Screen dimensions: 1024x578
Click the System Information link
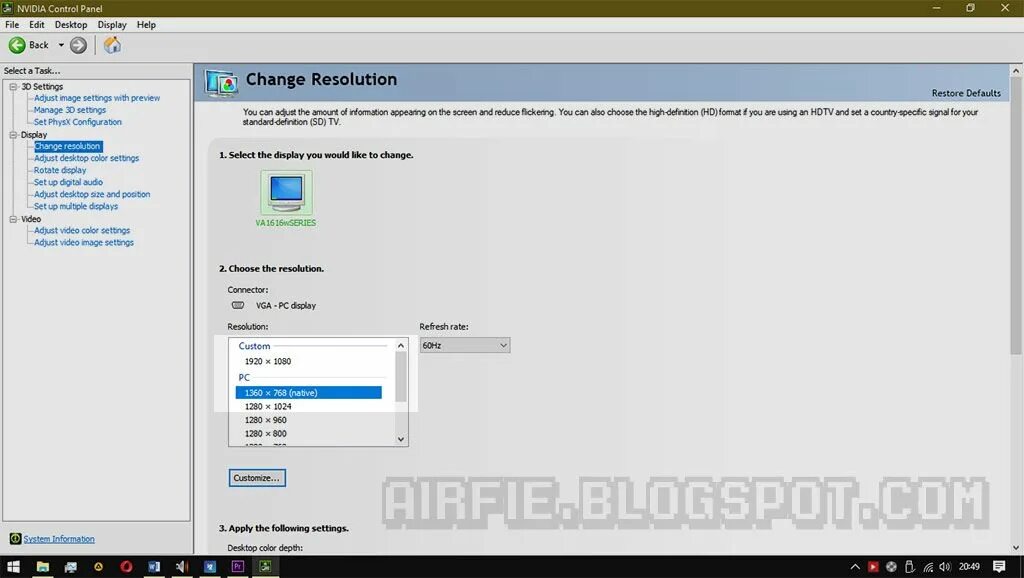click(x=59, y=539)
